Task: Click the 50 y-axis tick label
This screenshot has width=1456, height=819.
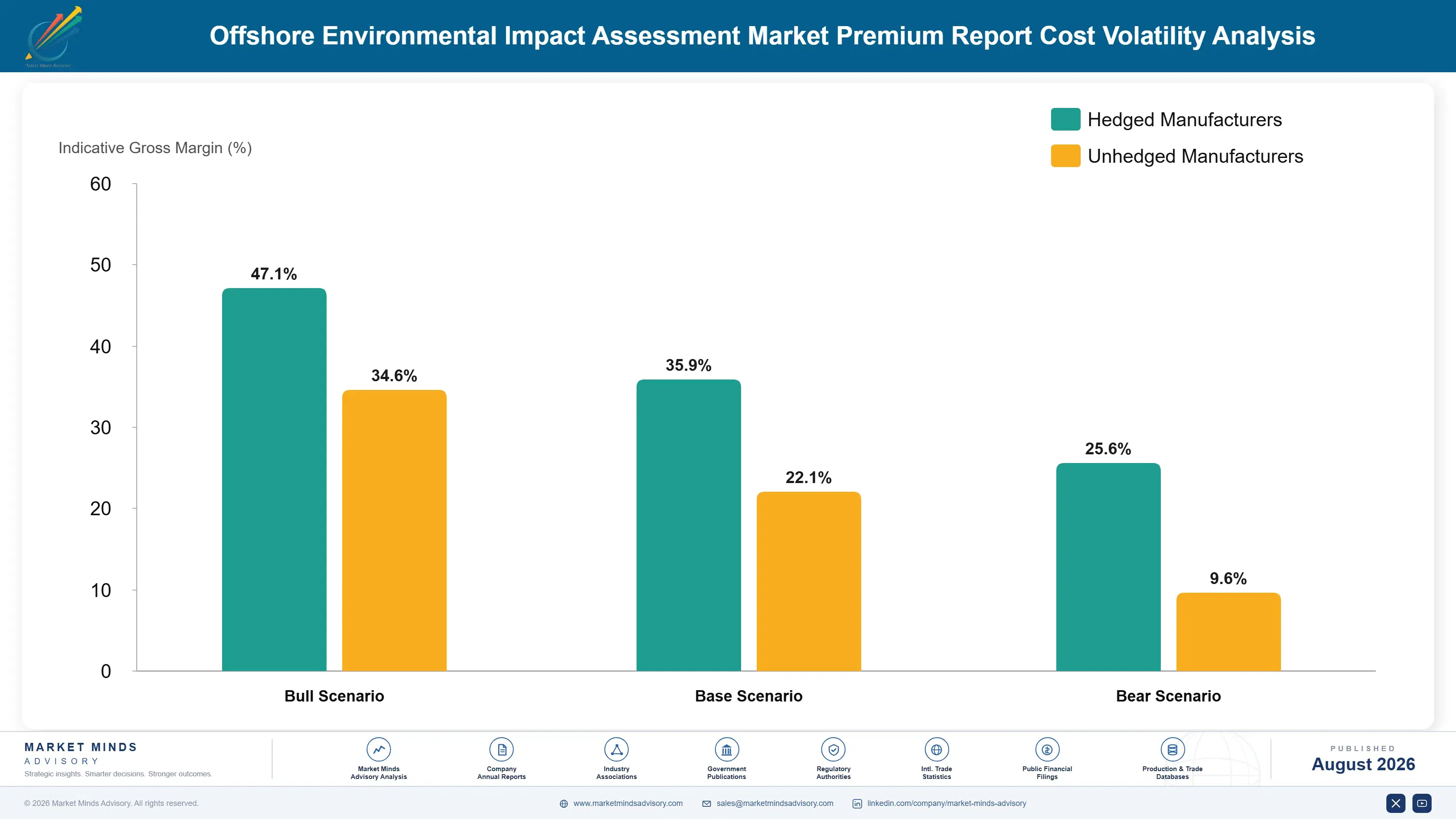Action: (x=101, y=265)
